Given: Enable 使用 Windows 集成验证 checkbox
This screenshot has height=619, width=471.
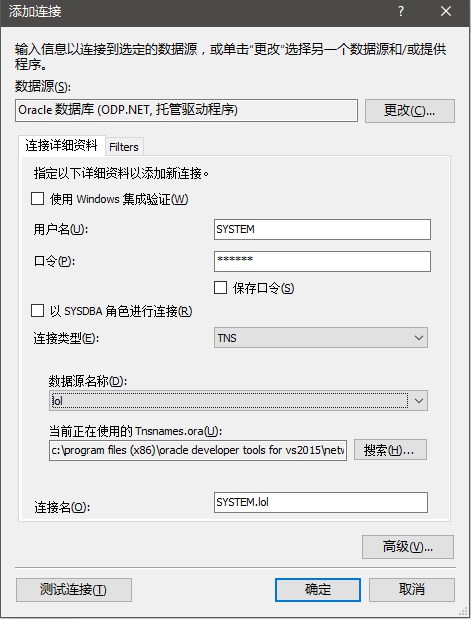Looking at the screenshot, I should [38, 199].
